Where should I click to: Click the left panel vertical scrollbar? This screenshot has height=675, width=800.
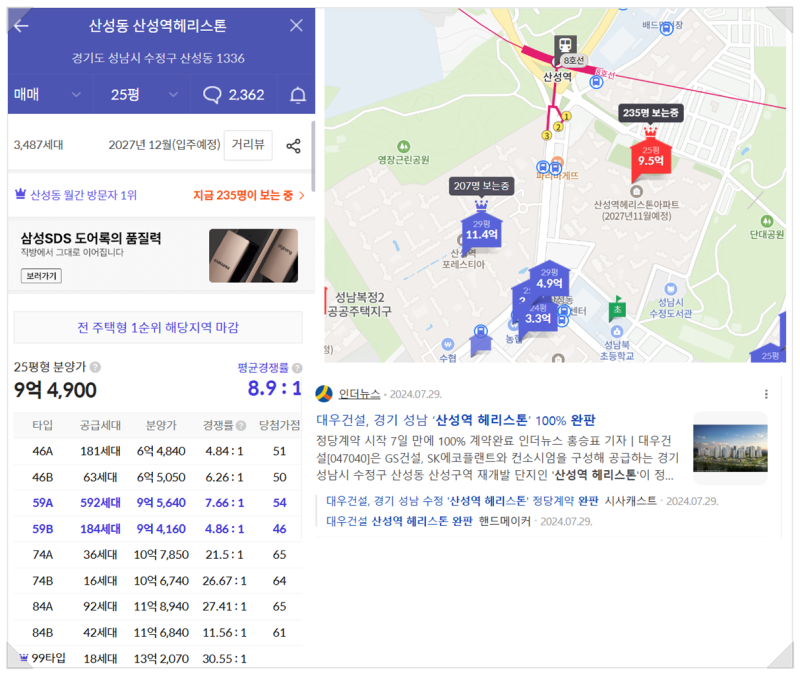point(313,156)
